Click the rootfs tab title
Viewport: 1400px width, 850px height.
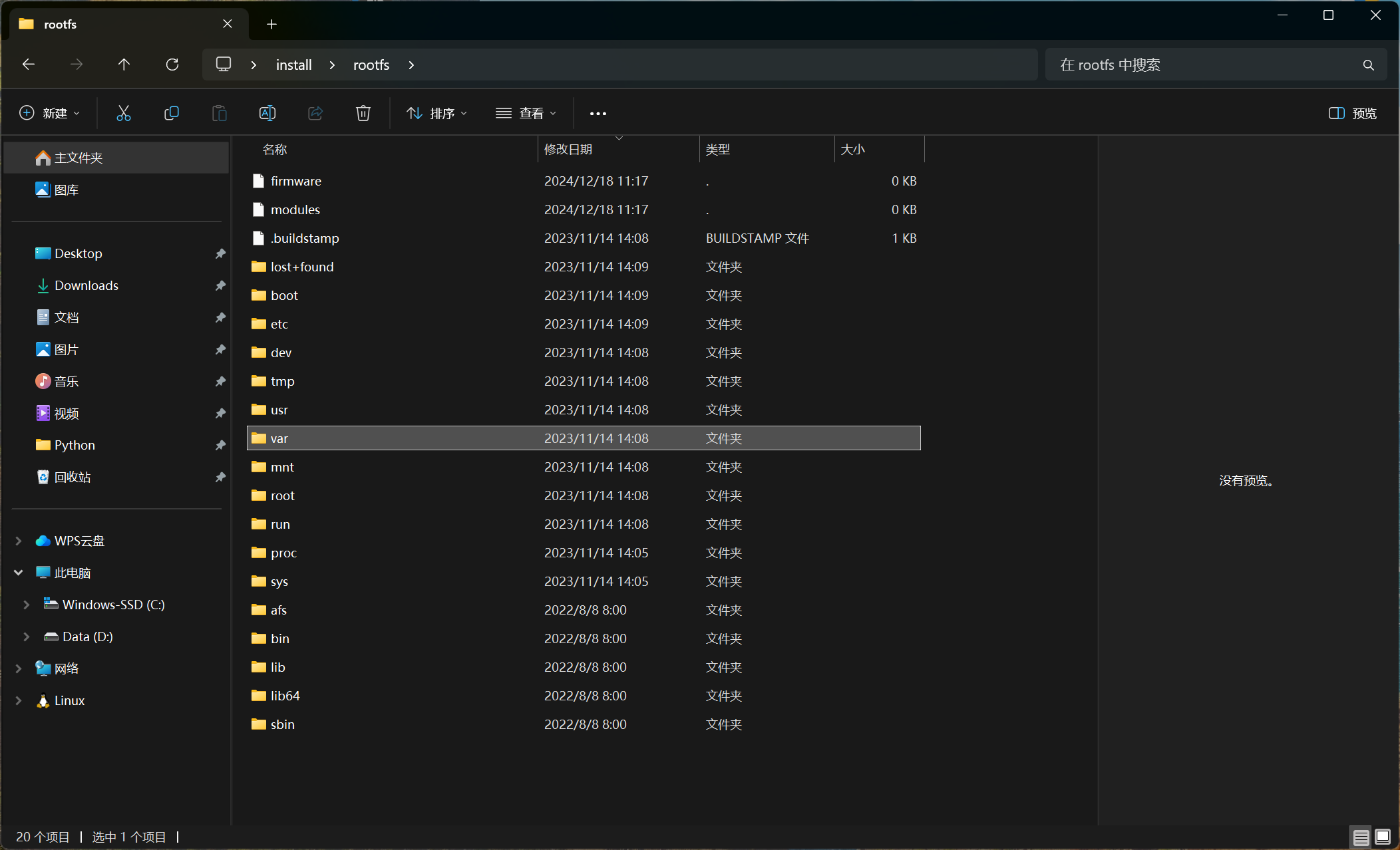click(x=60, y=24)
